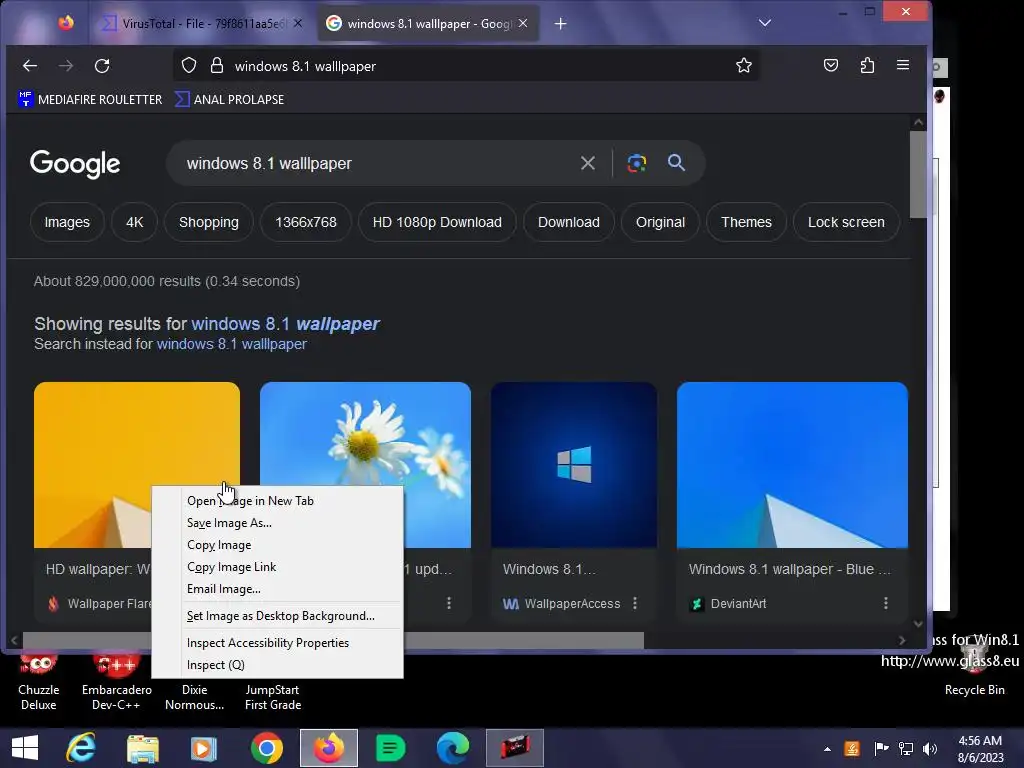Open the Windows Start button
This screenshot has height=768, width=1024.
(x=25, y=748)
